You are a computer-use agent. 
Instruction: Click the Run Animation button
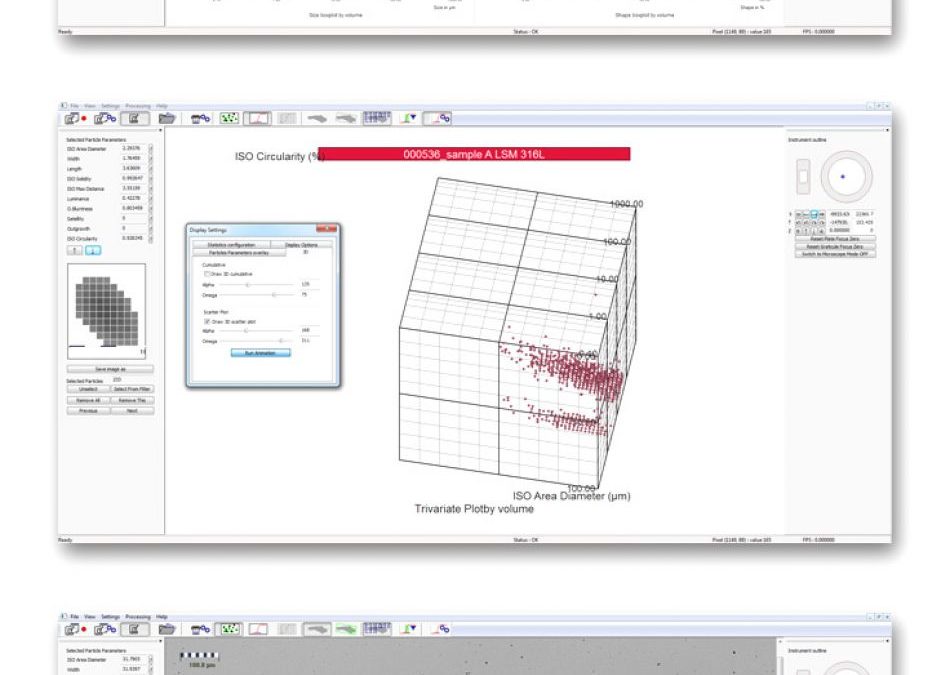coord(261,353)
